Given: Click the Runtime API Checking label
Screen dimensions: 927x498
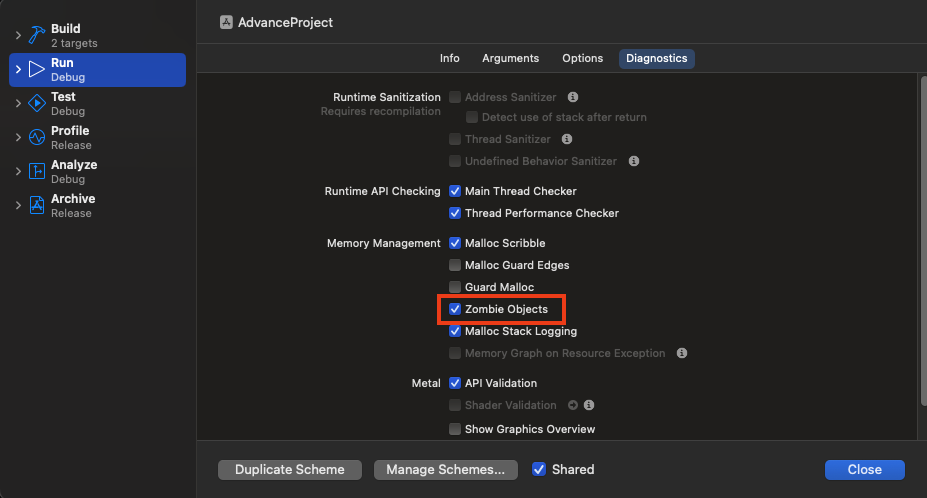Looking at the screenshot, I should [x=383, y=191].
